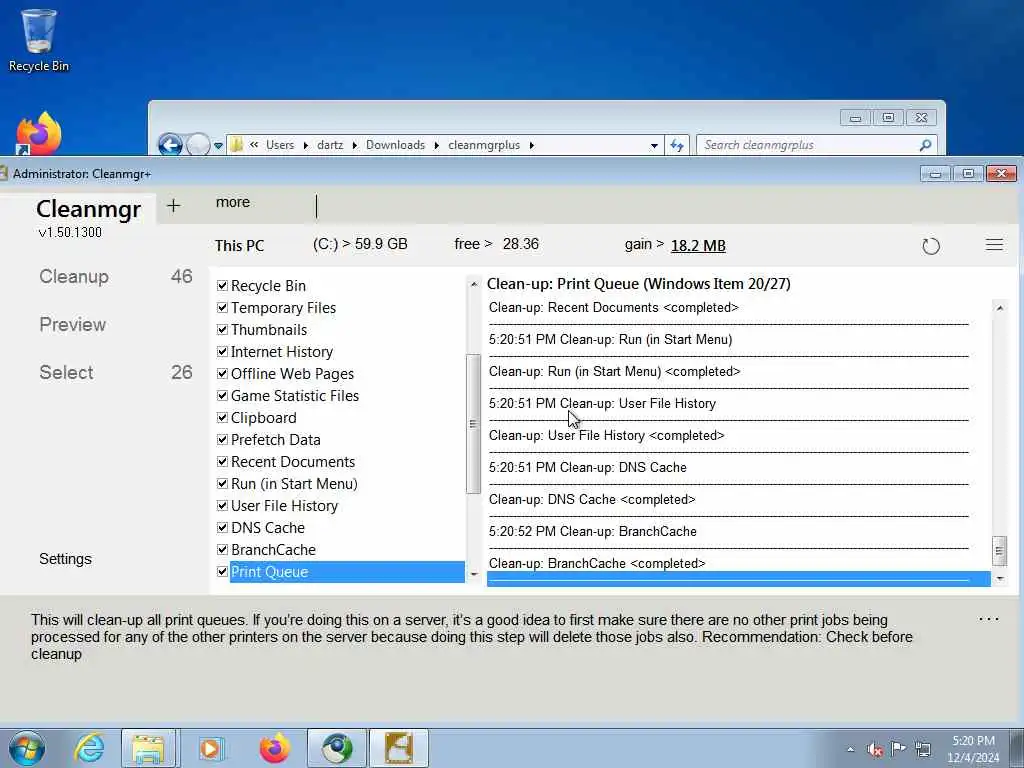Click the Action Center flag icon
The height and width of the screenshot is (768, 1024).
[899, 749]
